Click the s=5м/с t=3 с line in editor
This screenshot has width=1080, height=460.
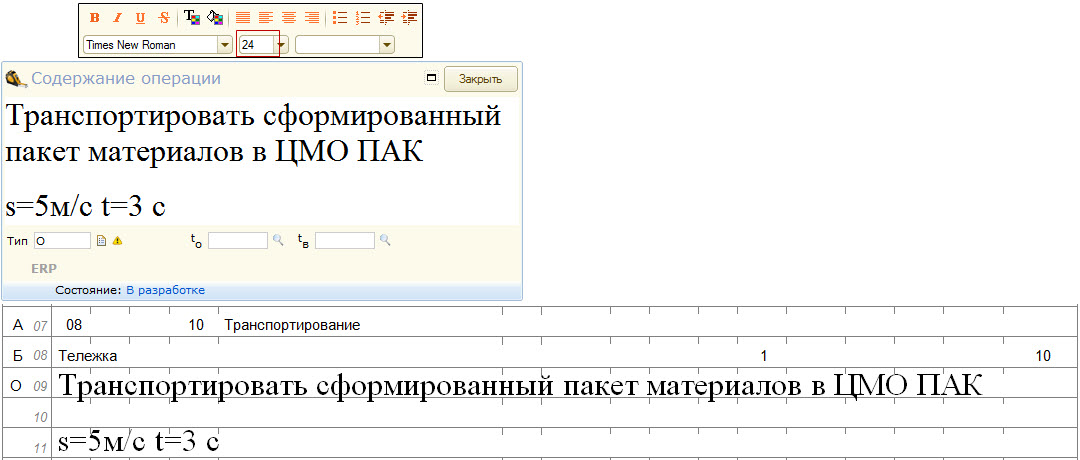85,206
